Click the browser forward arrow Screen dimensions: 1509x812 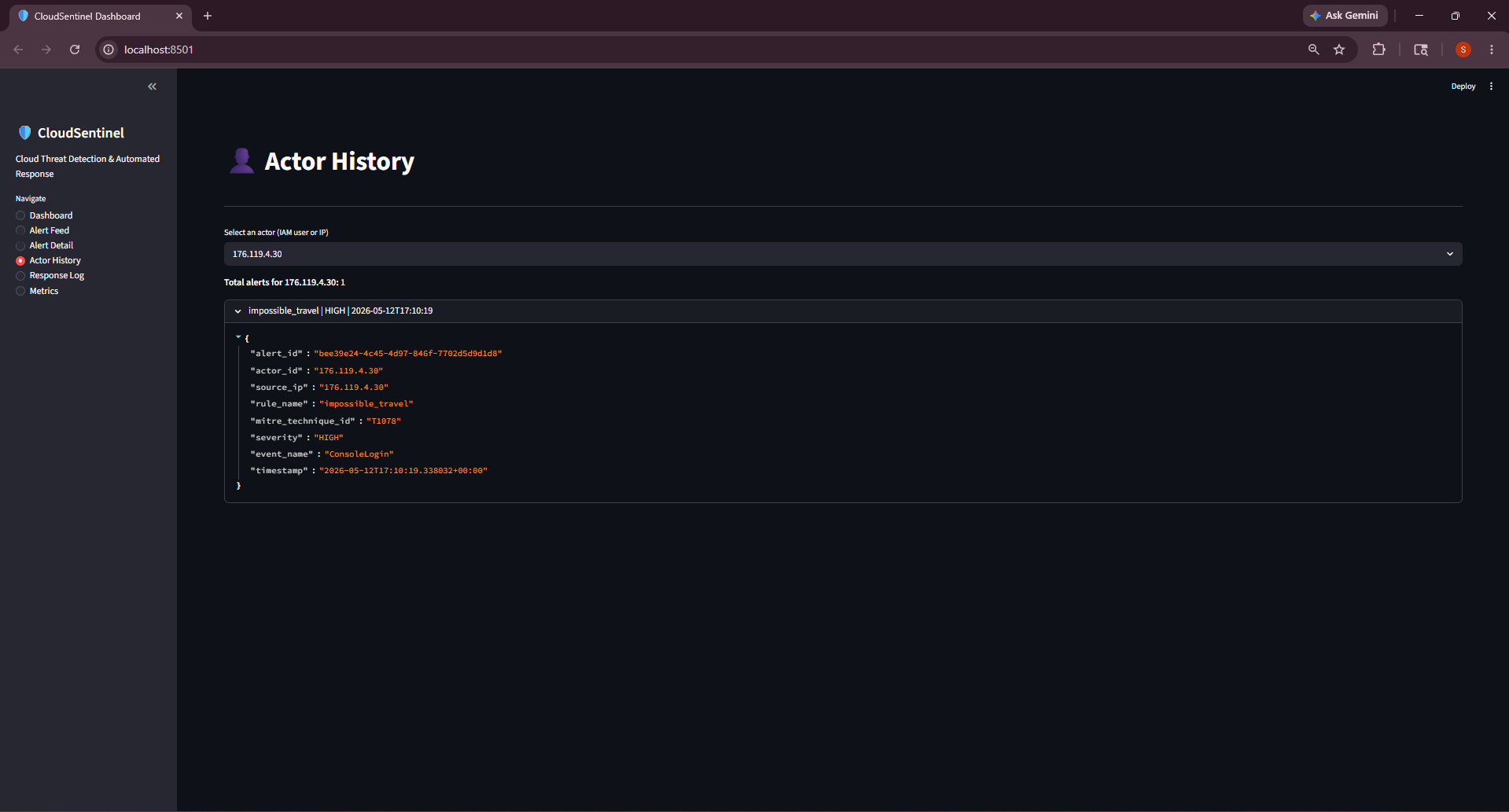click(x=46, y=50)
